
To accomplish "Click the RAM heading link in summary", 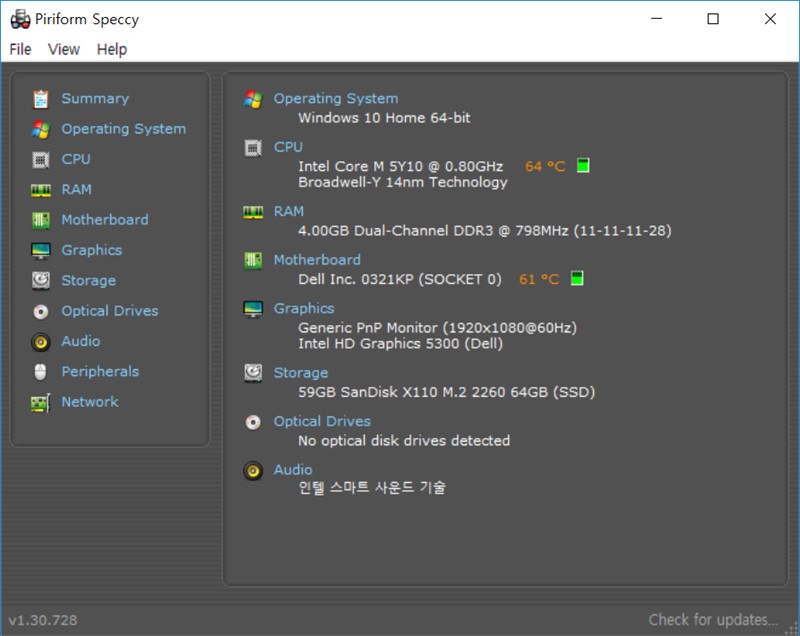I will click(289, 211).
